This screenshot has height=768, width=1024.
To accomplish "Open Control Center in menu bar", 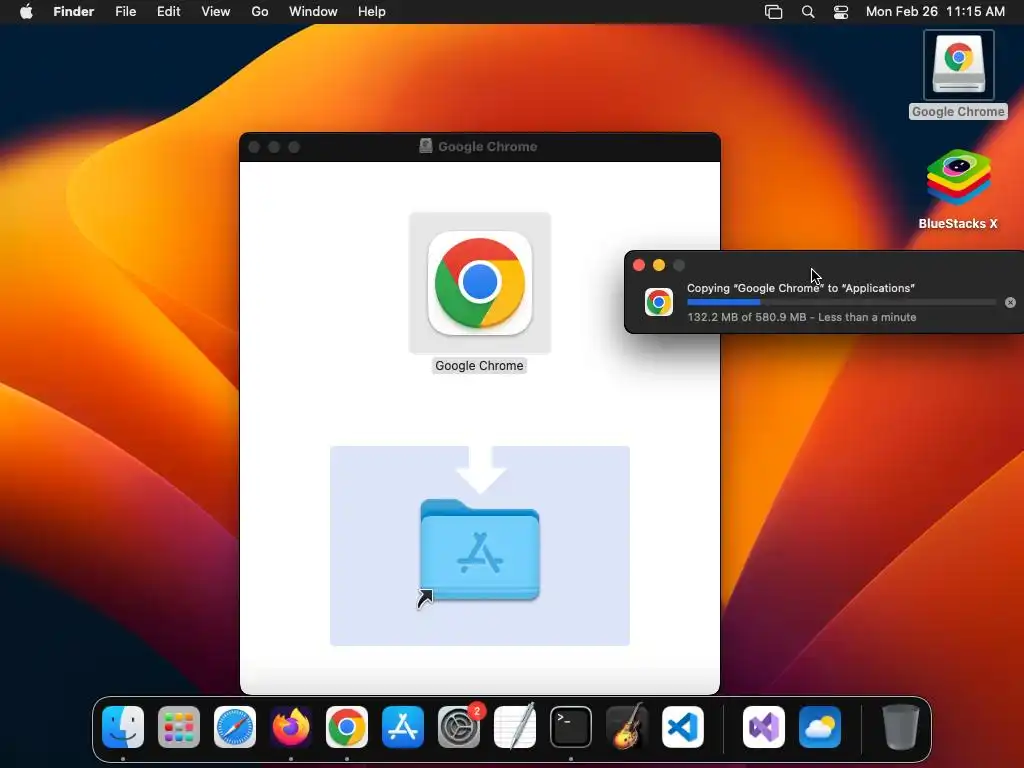I will 840,12.
